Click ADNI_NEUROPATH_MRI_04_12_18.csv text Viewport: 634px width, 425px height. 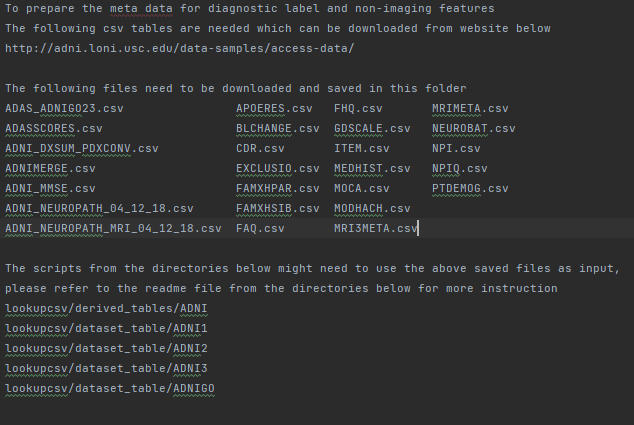pyautogui.click(x=113, y=228)
